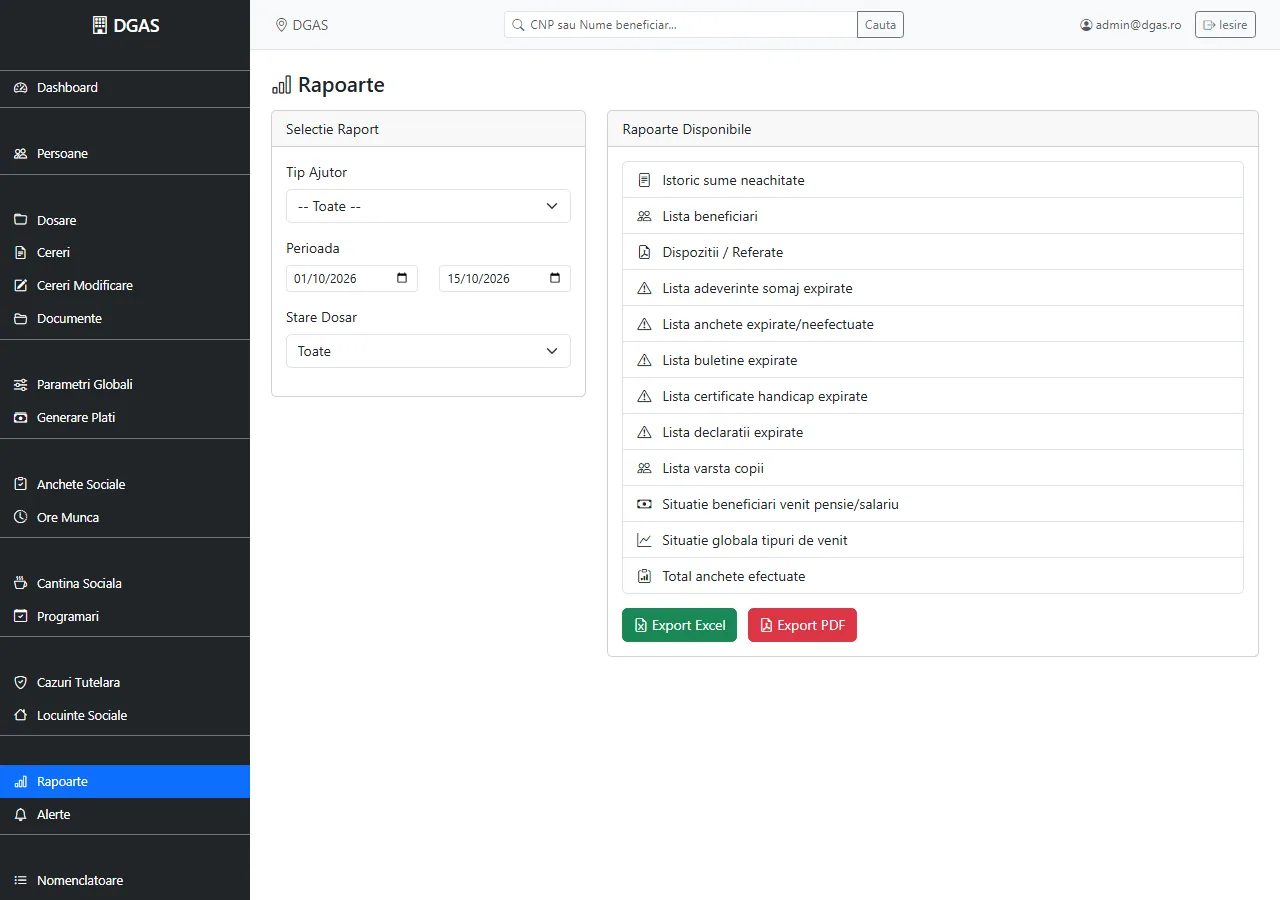This screenshot has width=1280, height=900.
Task: Click the Cazuri Tutelara shield icon
Action: tap(20, 683)
